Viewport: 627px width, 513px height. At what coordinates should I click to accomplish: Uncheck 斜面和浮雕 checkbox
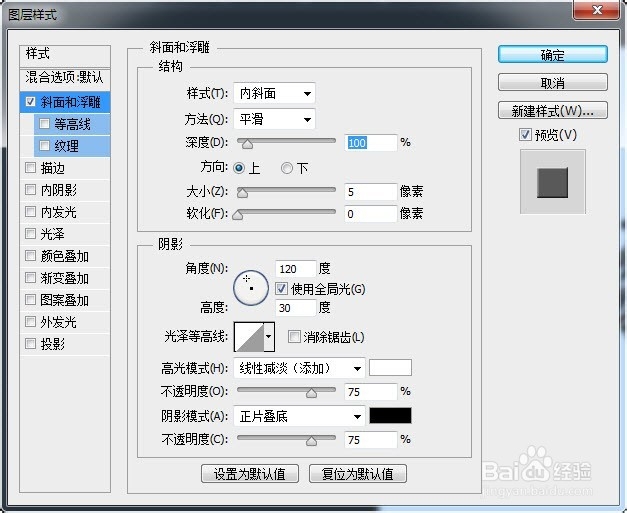(31, 102)
